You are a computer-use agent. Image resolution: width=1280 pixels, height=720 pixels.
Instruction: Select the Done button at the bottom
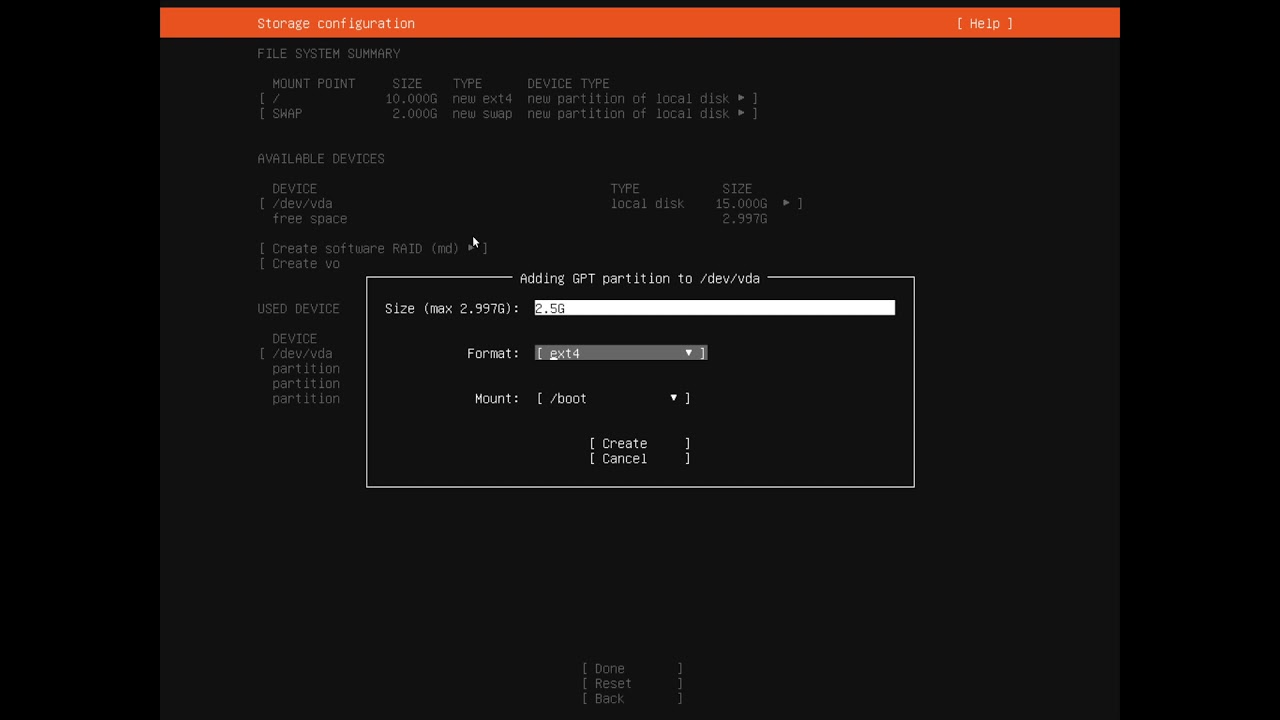tap(632, 668)
